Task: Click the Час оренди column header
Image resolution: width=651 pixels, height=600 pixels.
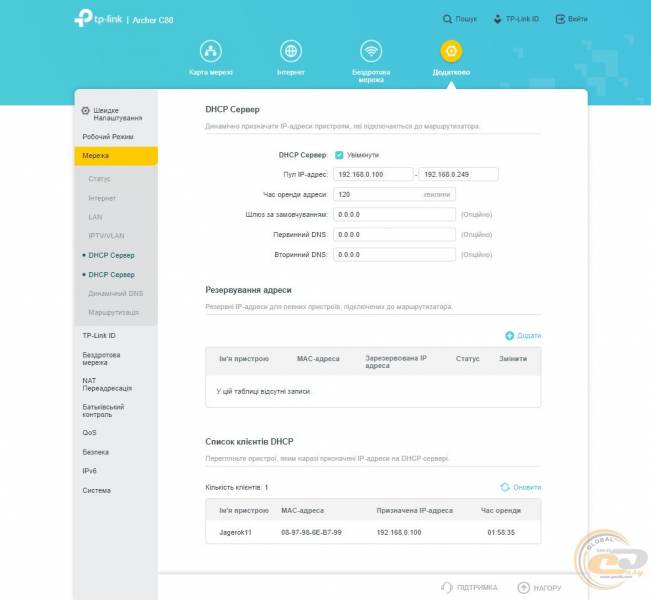Action: click(501, 510)
